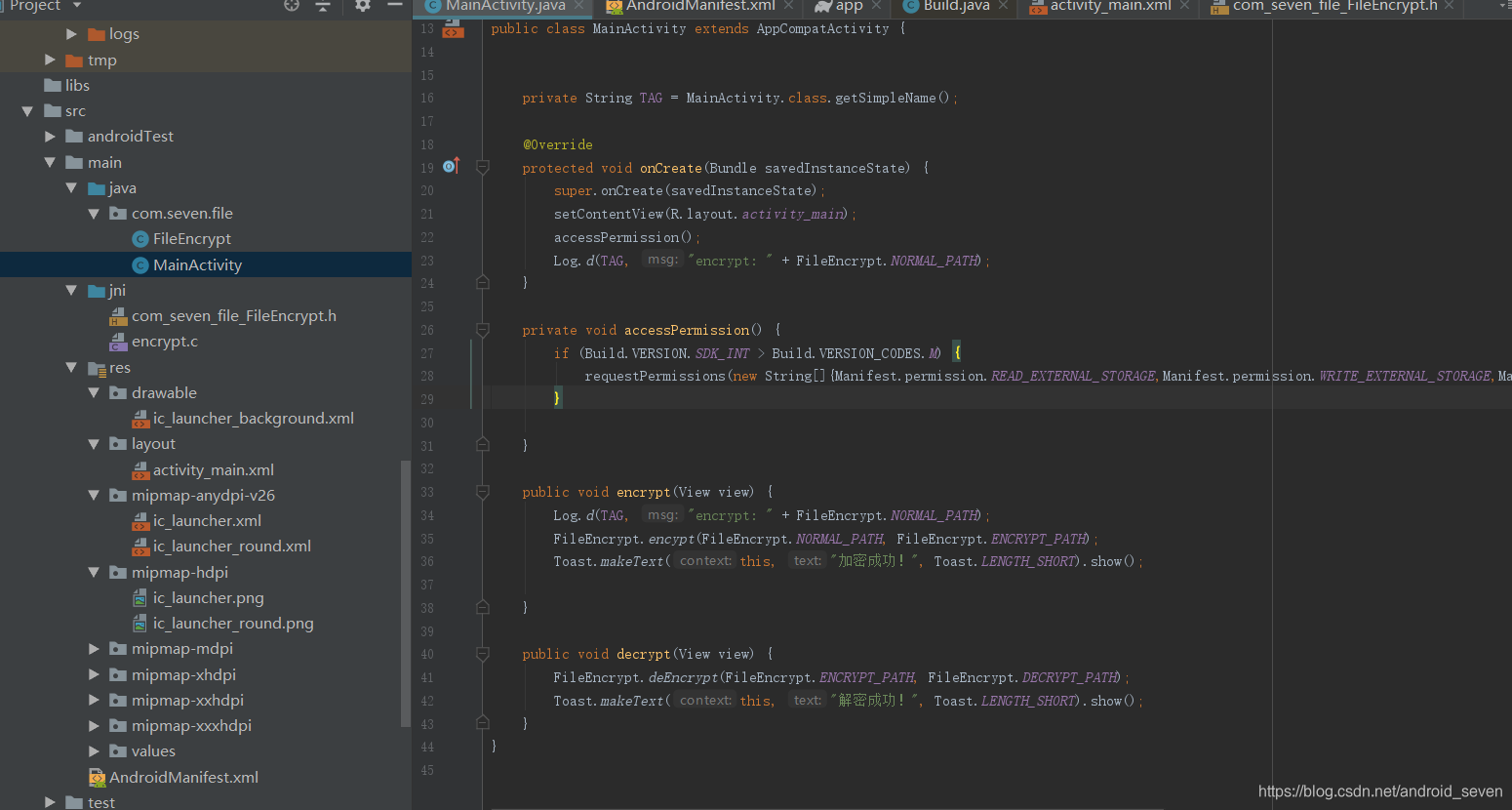Viewport: 1512px width, 810px height.
Task: Close the app tab
Action: [x=876, y=6]
